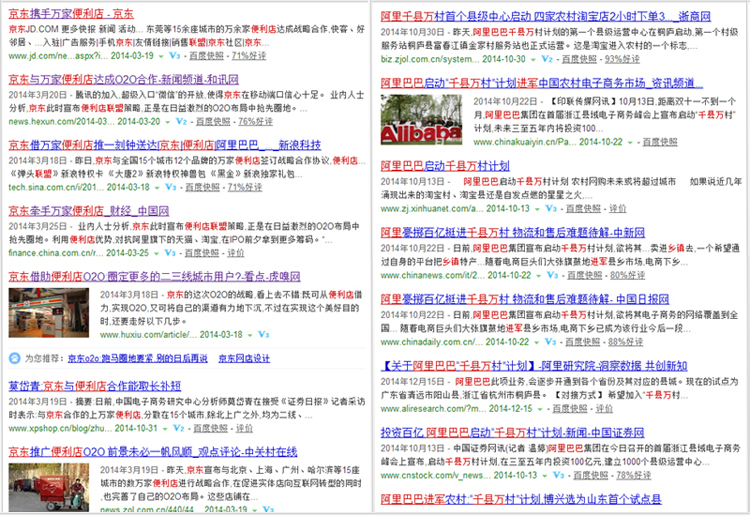The image size is (750, 516).
Task: Open 阿里千县万村首个县级中心启动 浙商网 result
Action: click(546, 17)
